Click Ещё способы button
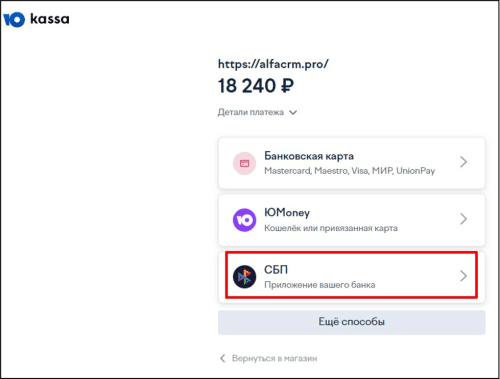The height and width of the screenshot is (379, 500). coord(352,322)
